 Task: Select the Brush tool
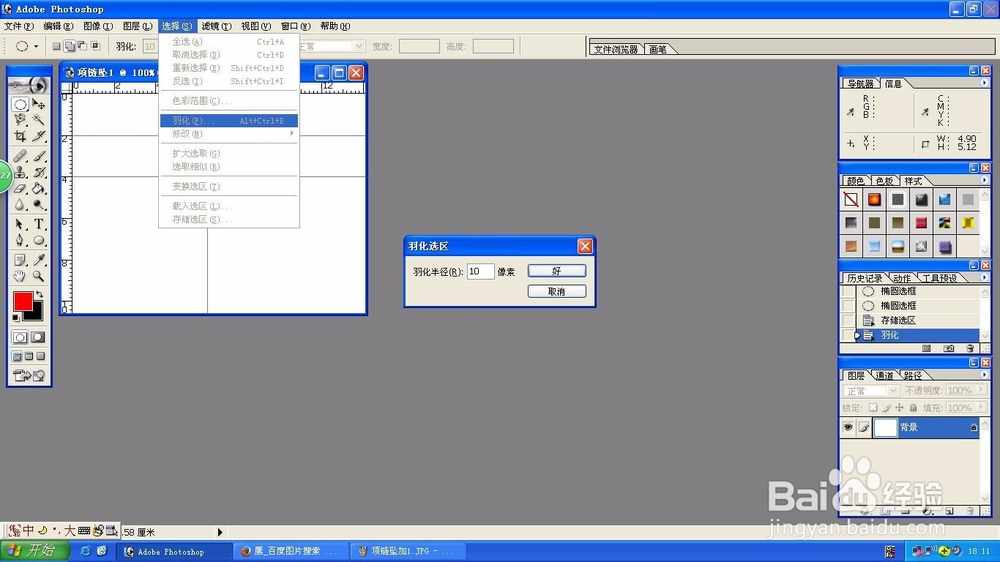(x=39, y=156)
